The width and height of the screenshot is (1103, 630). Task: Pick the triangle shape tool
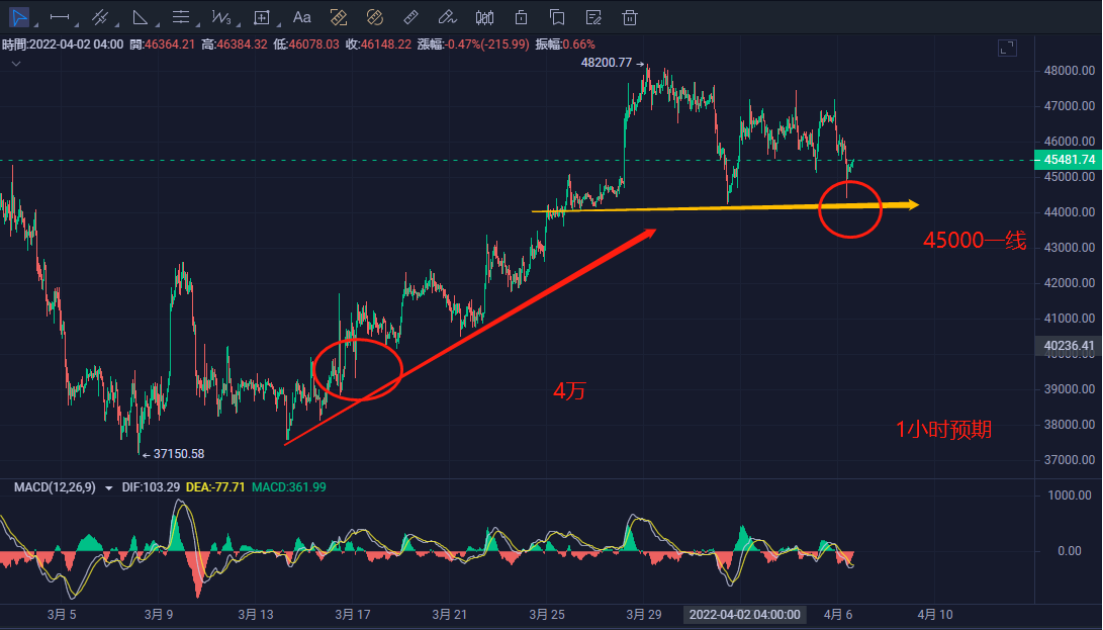141,17
